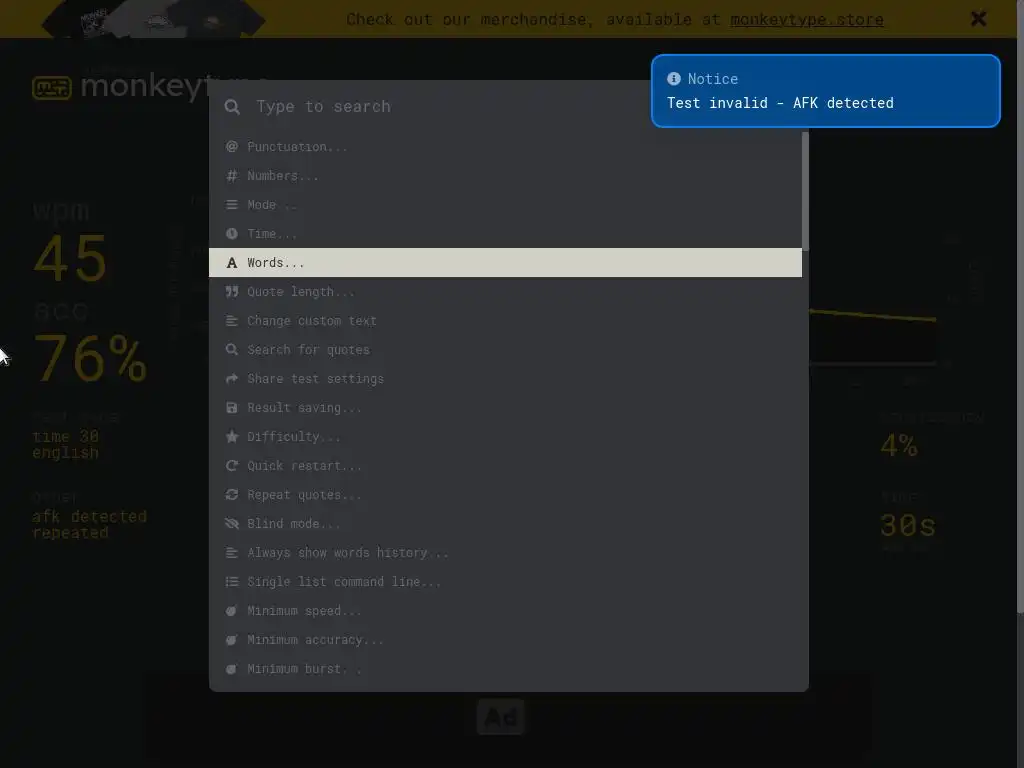Open Result saving... options
This screenshot has height=768, width=1024.
pos(505,408)
